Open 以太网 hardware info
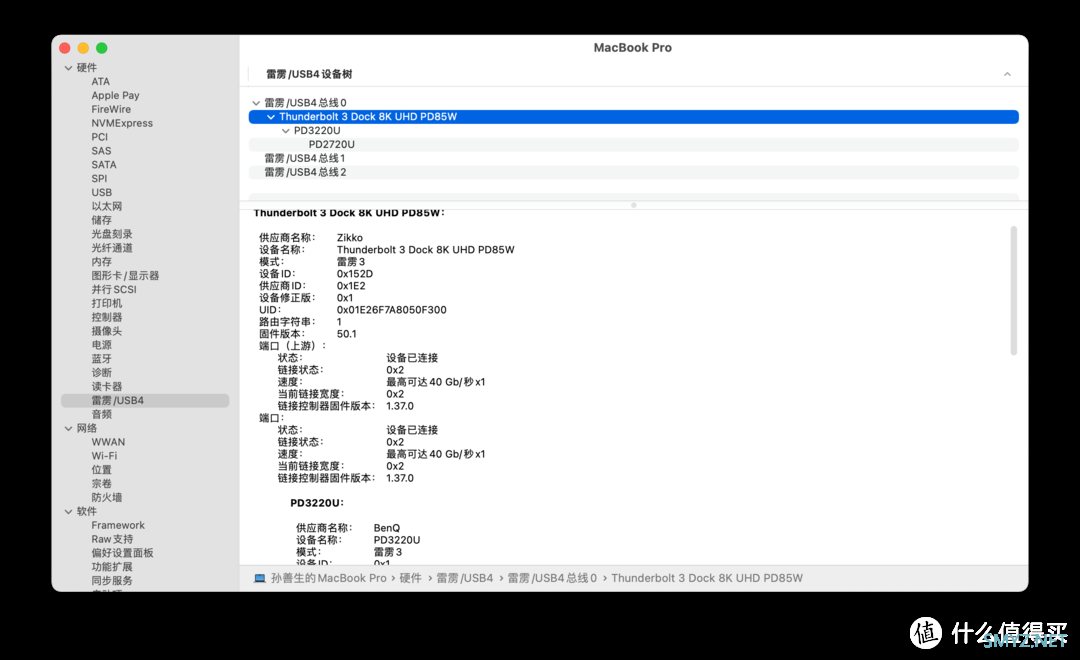 pyautogui.click(x=107, y=206)
